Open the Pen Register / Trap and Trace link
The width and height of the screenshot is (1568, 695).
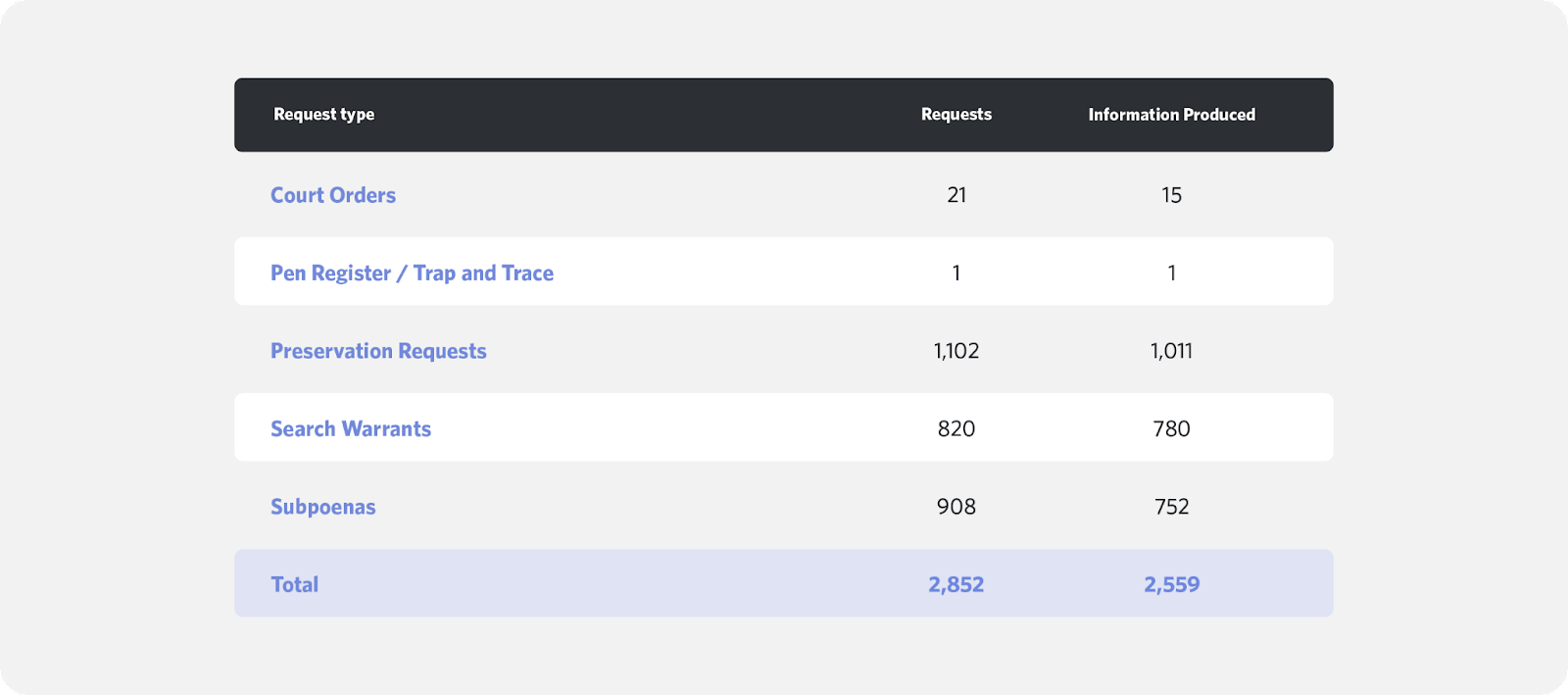click(x=412, y=273)
